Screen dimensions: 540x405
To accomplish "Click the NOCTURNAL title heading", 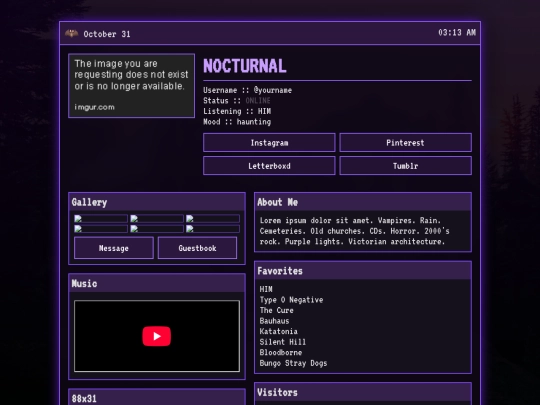I will click(245, 66).
